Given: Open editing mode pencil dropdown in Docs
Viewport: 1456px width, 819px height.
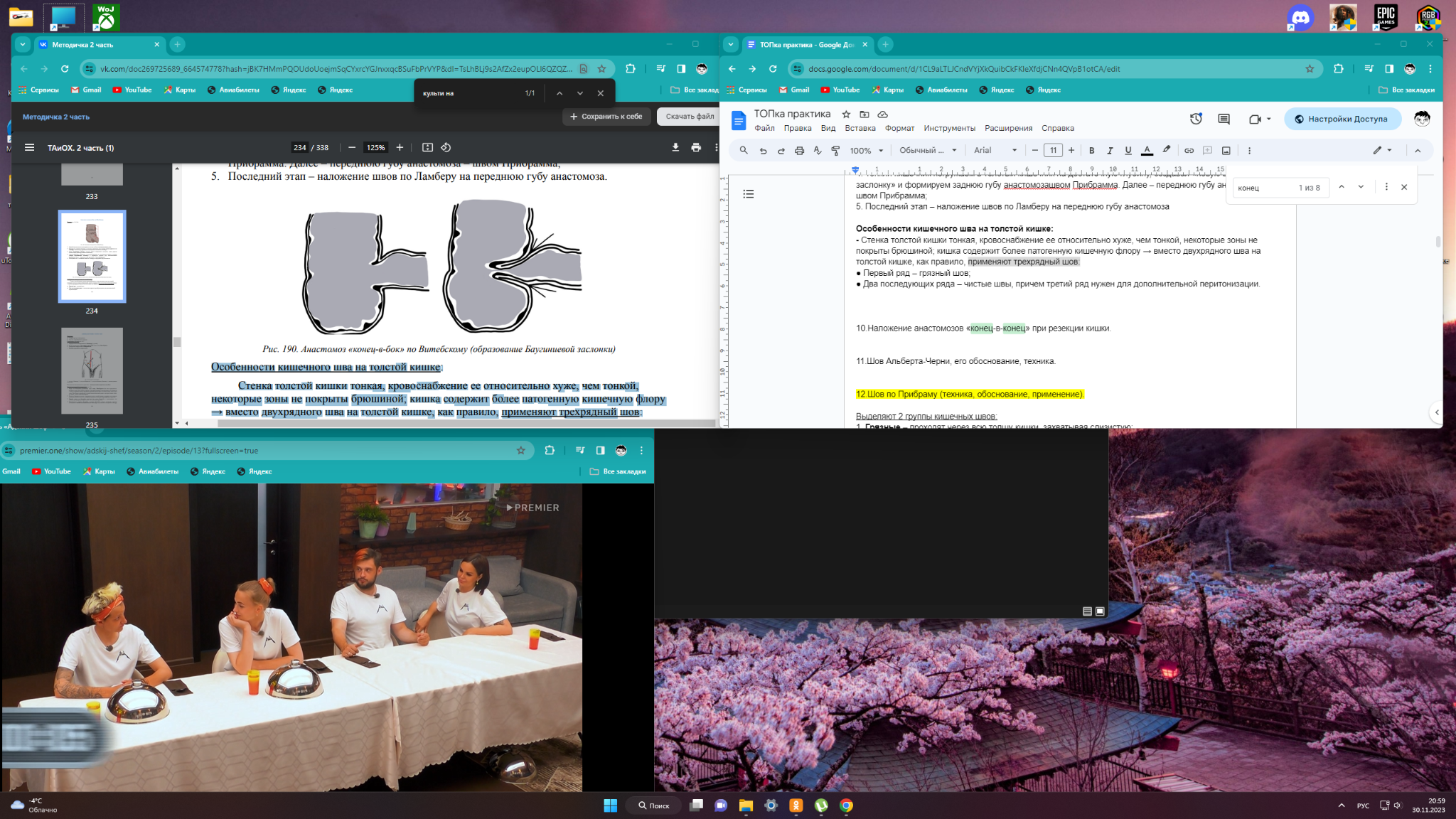Looking at the screenshot, I should coord(1382,150).
